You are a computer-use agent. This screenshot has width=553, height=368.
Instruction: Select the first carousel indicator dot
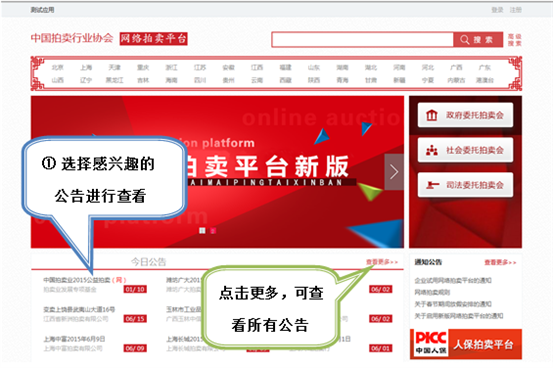(202, 230)
